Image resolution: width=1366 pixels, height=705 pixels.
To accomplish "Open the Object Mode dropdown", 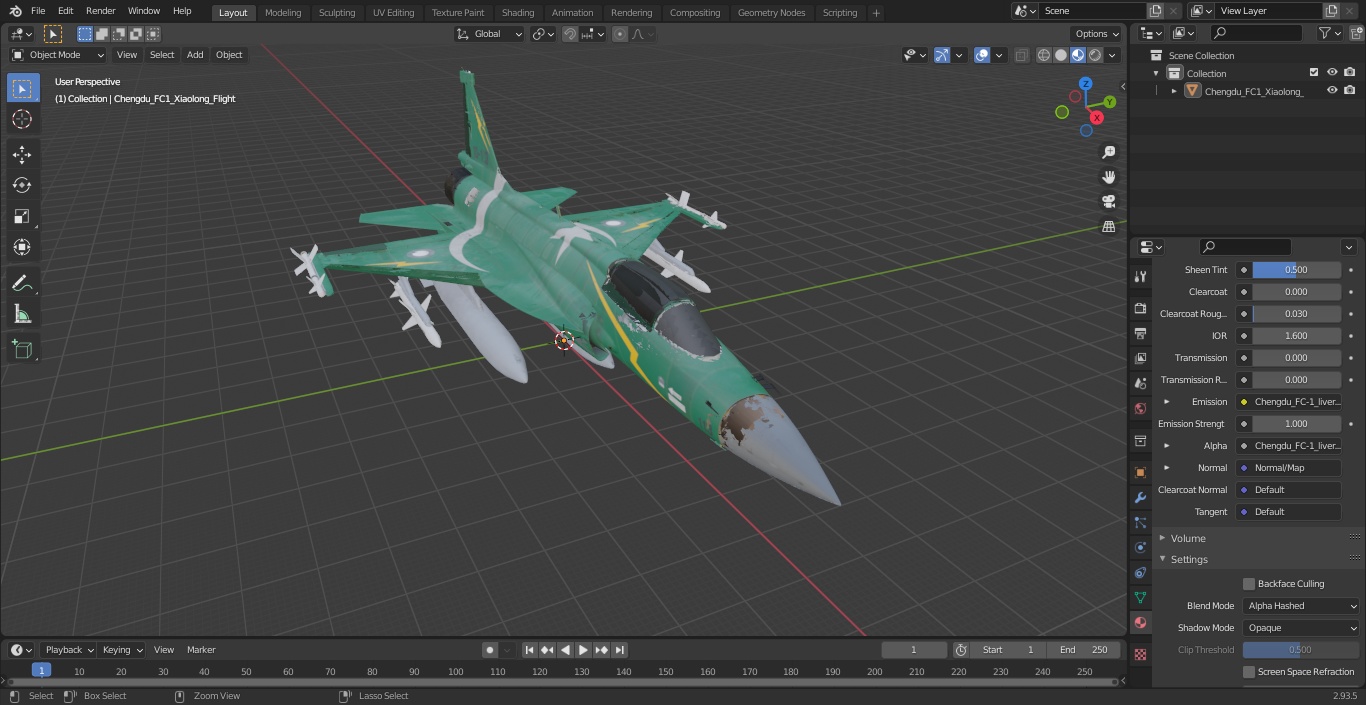I will pos(58,55).
